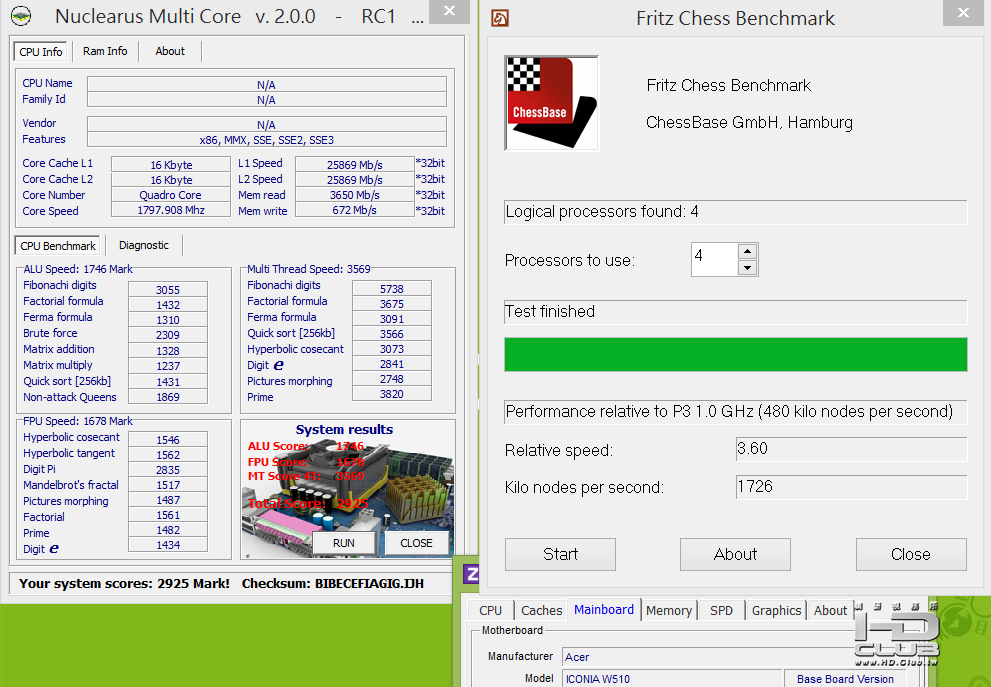Open the Graphics tab in CPU-Z

[776, 611]
